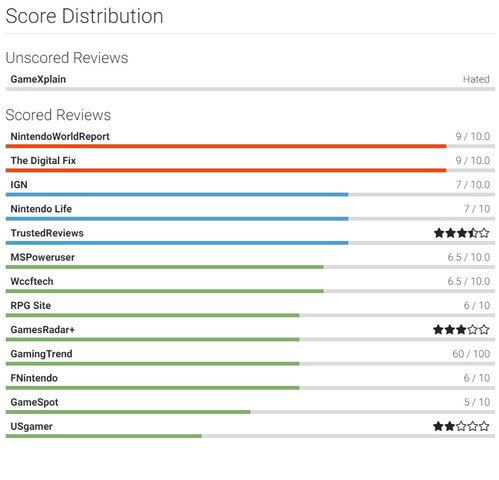Open the IGN review link
Screen dimensions: 499x480
(x=19, y=185)
